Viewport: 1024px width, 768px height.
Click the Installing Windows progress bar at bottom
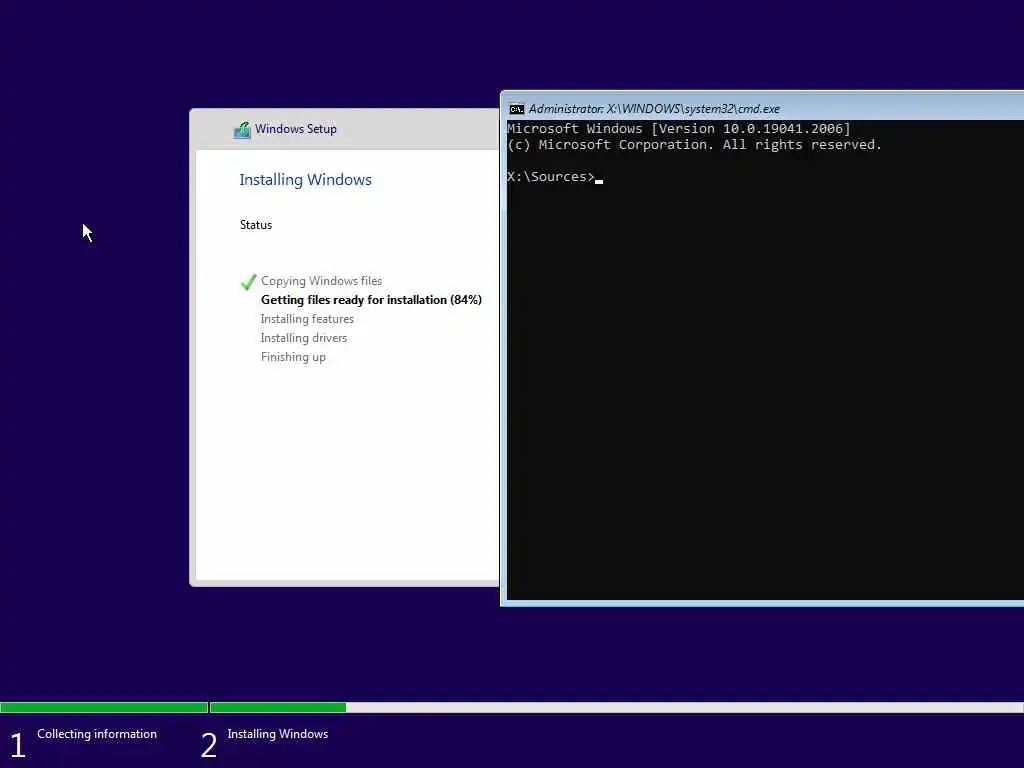pos(616,707)
